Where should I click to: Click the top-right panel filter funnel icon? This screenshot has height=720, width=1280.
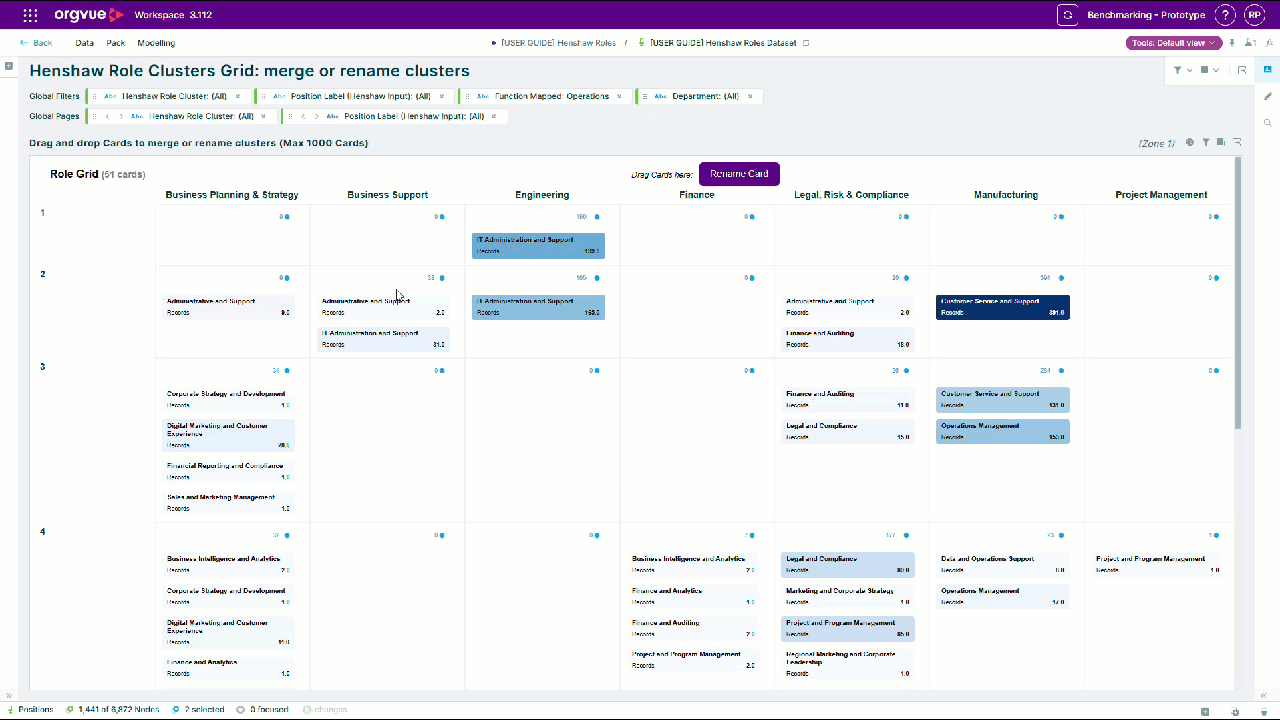pyautogui.click(x=1177, y=70)
